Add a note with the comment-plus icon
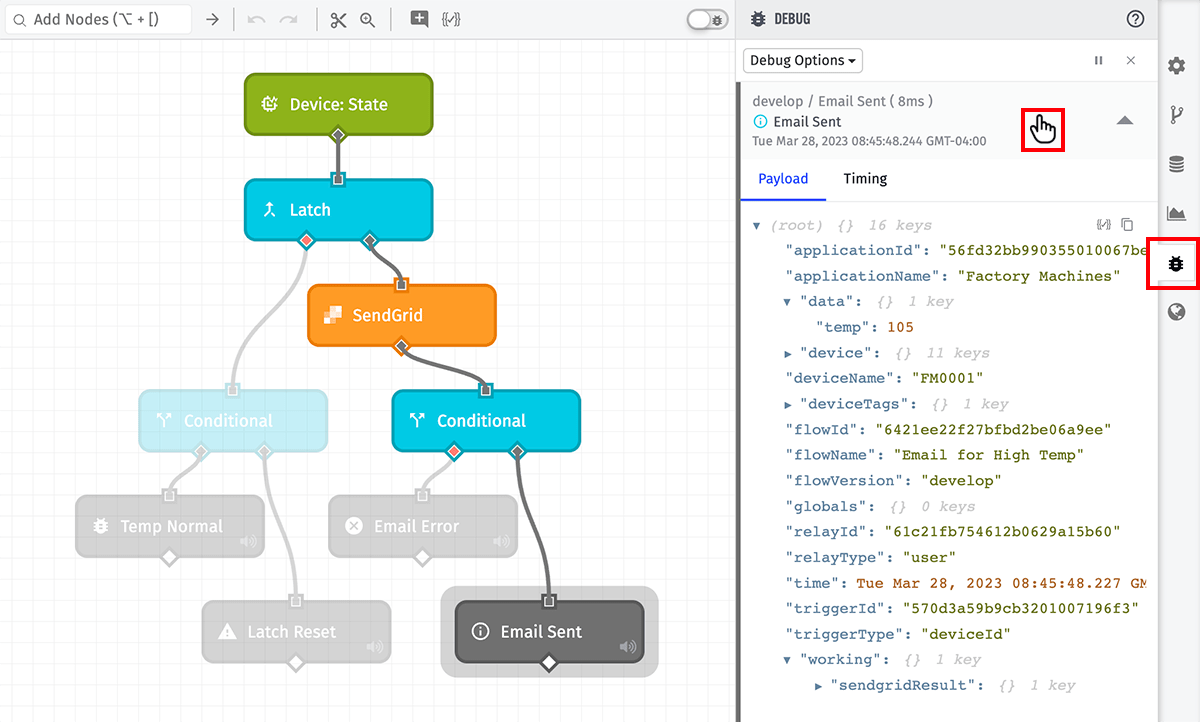 pos(419,19)
